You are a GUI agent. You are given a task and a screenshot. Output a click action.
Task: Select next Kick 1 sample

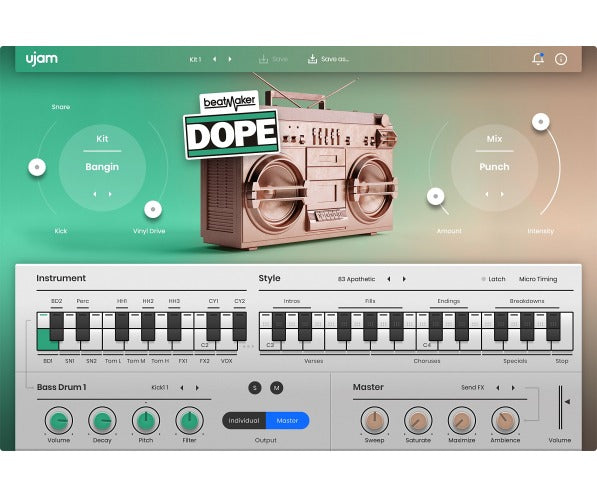(x=197, y=388)
